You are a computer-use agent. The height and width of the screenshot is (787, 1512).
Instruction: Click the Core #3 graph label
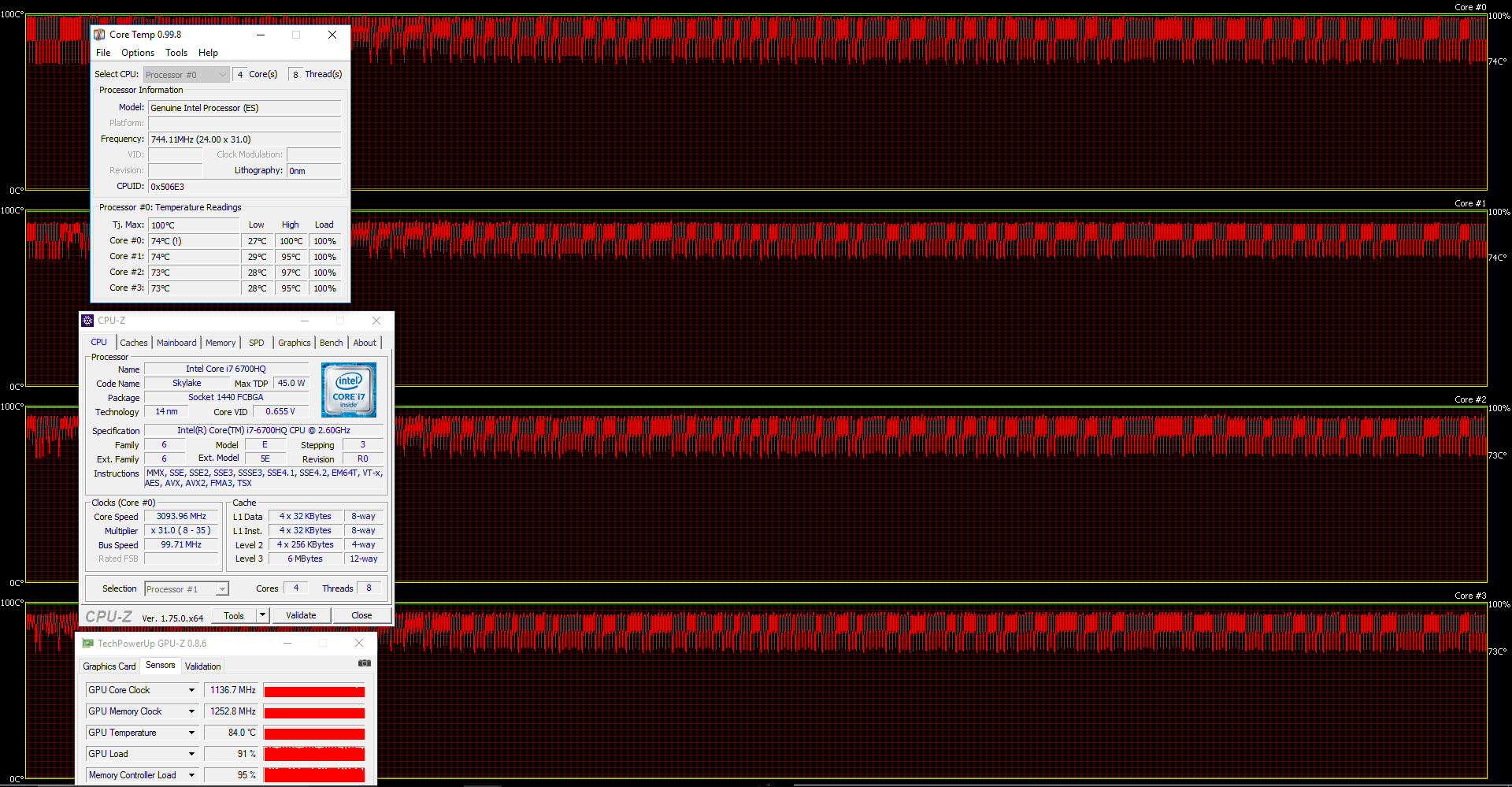click(x=1470, y=596)
